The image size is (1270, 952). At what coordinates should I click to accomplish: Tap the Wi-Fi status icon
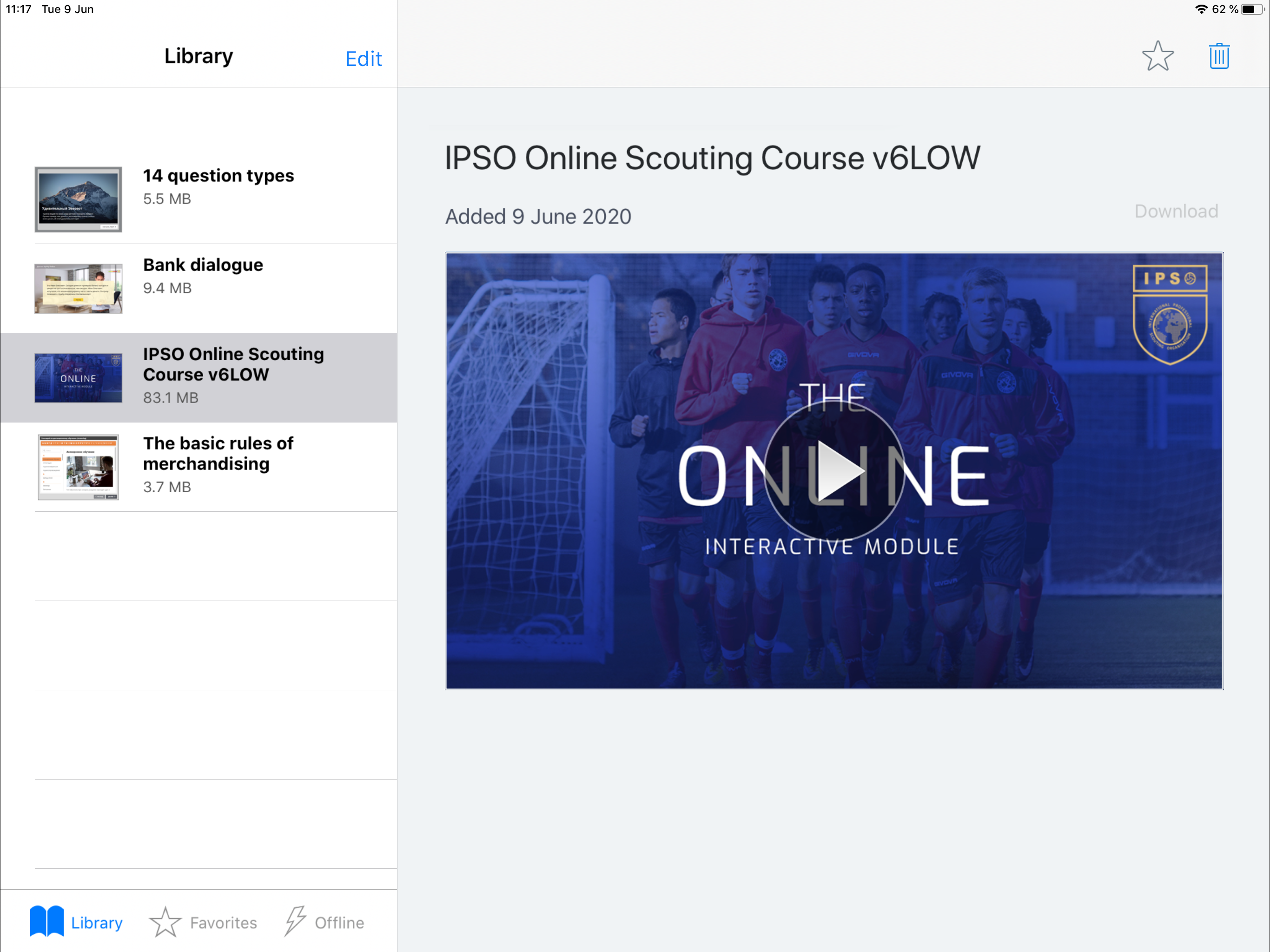click(1201, 9)
